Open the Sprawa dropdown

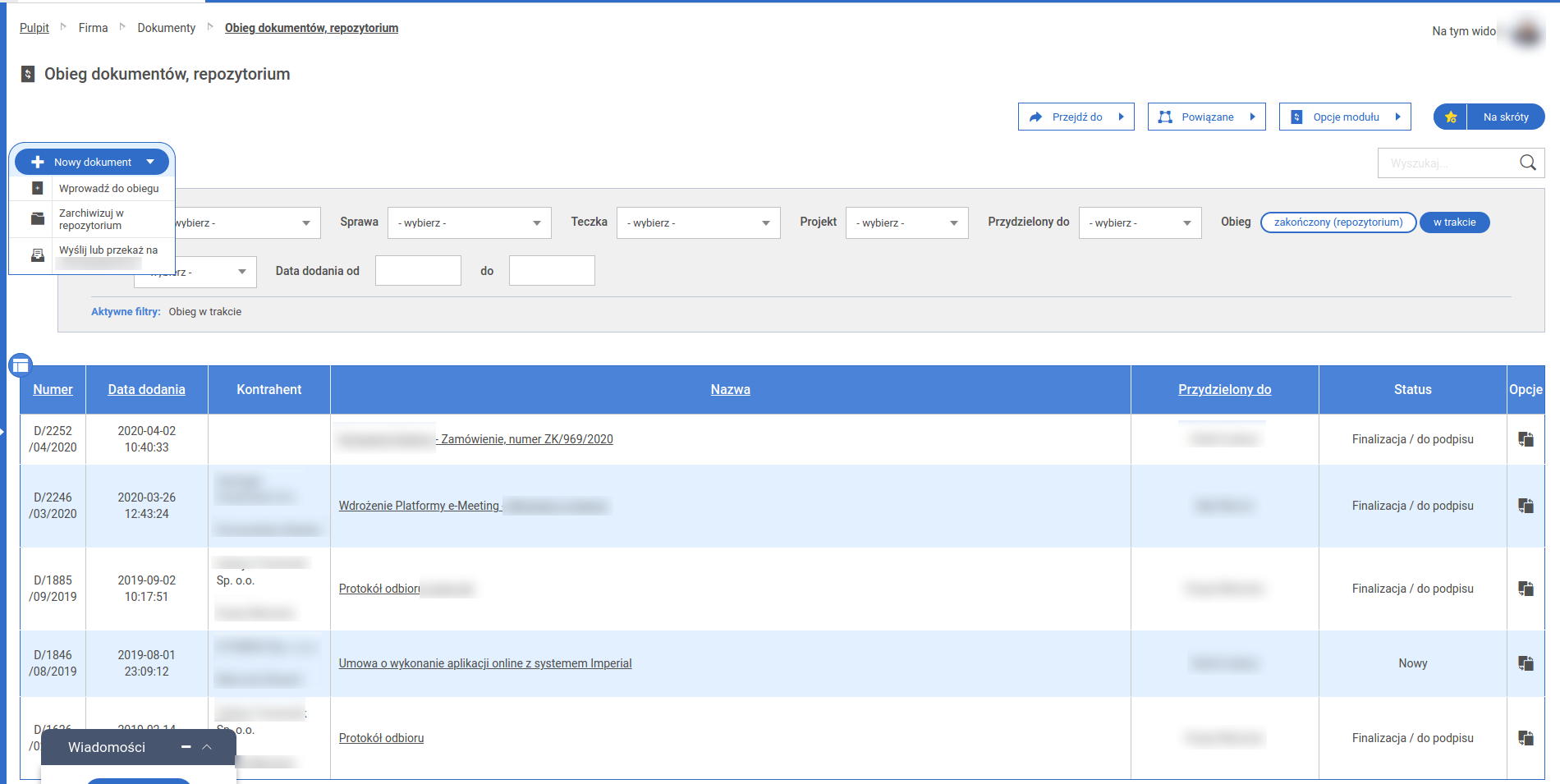[469, 222]
